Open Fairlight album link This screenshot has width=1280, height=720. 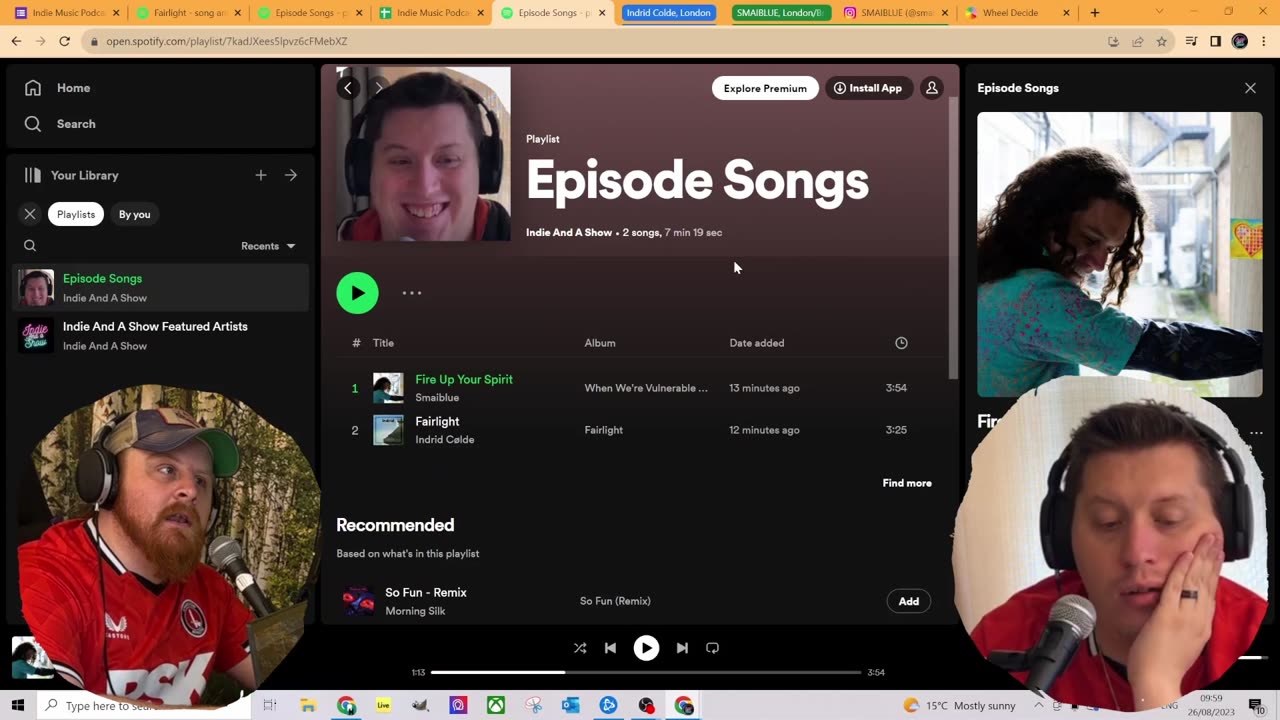click(x=603, y=430)
